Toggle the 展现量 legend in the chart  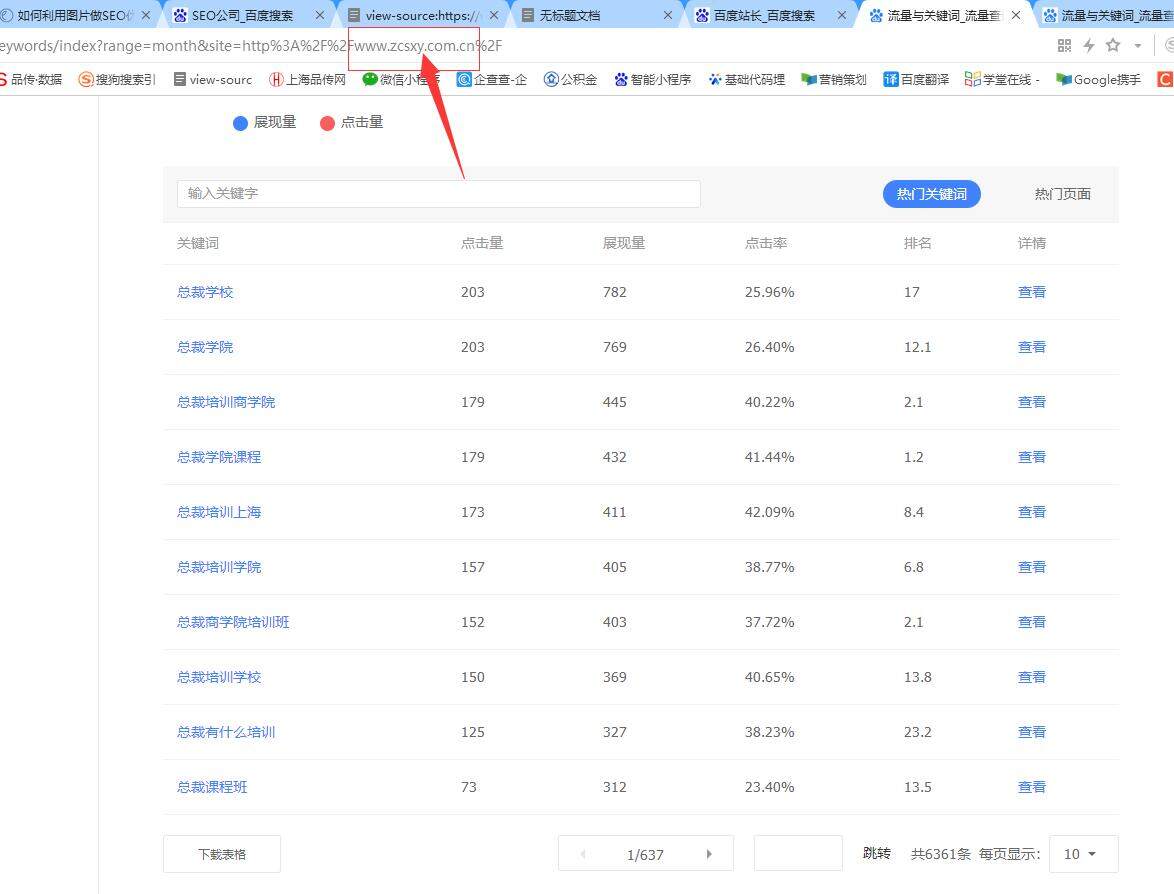[x=263, y=122]
